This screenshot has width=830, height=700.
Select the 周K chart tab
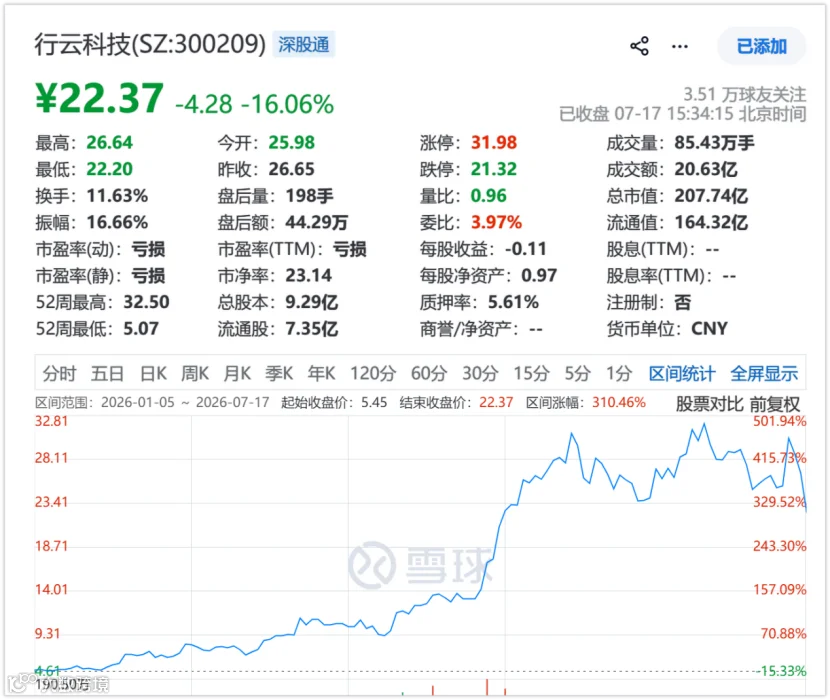194,373
